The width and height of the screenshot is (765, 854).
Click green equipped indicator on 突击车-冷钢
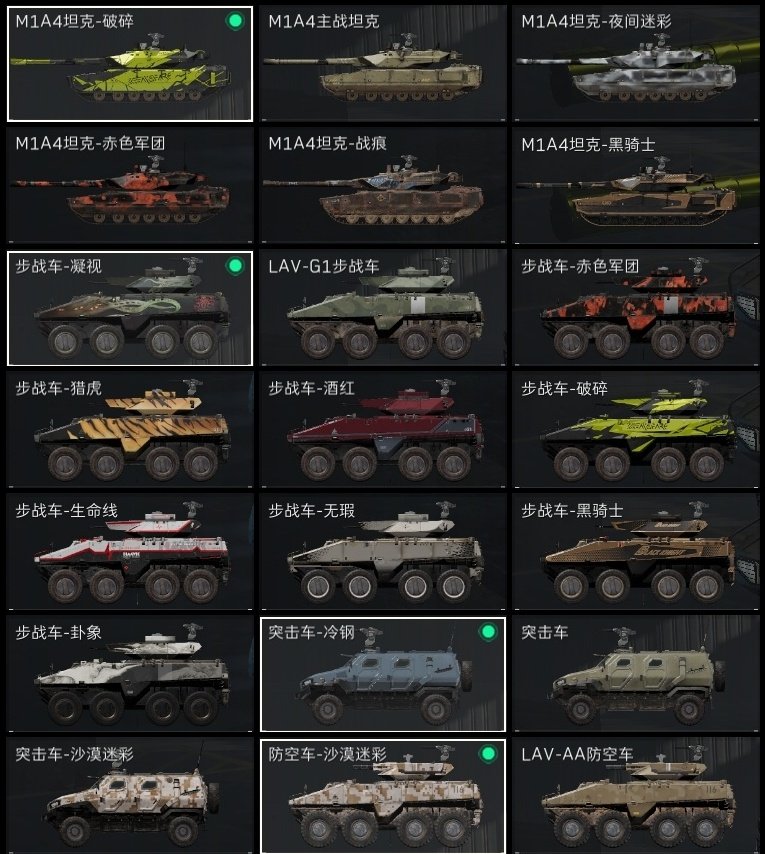488,632
